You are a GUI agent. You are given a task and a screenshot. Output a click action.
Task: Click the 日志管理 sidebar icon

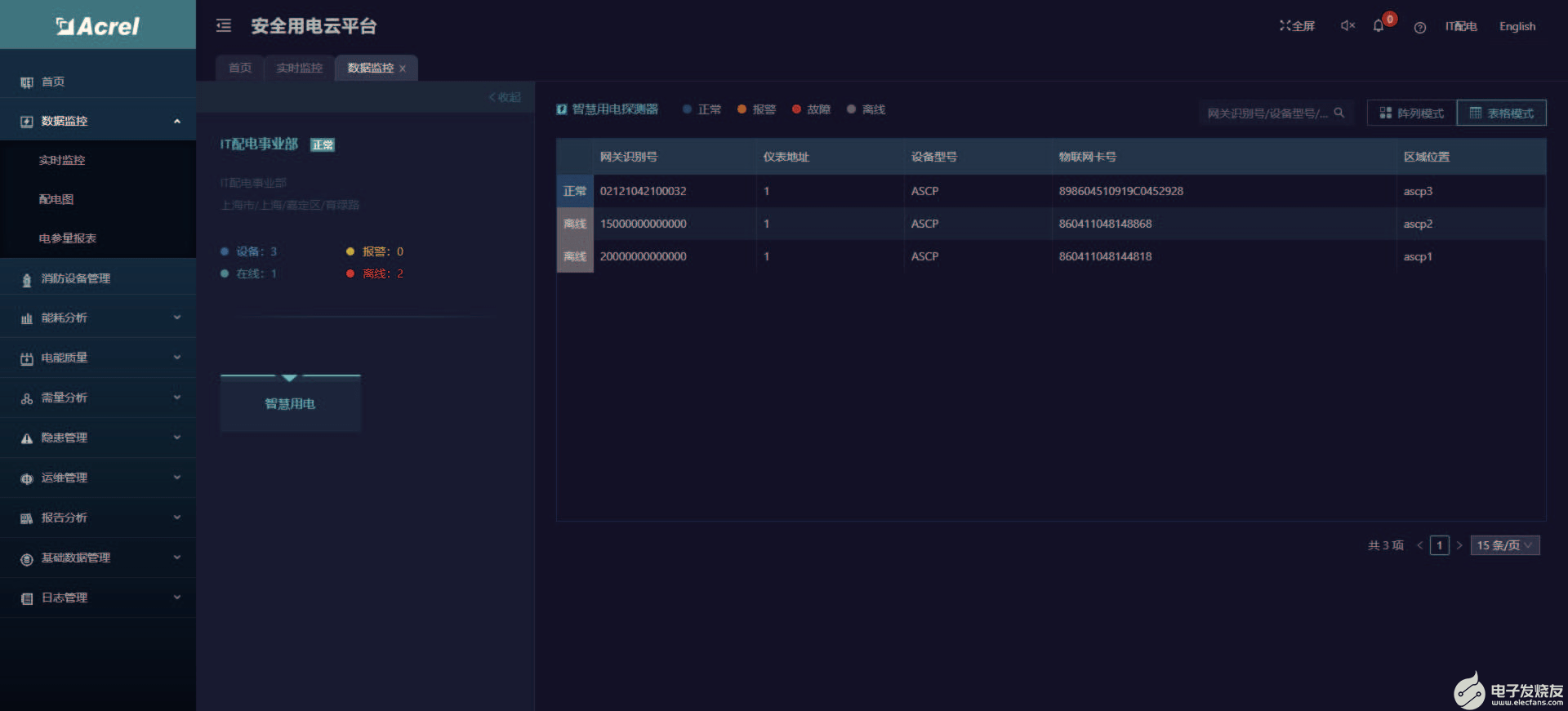26,598
